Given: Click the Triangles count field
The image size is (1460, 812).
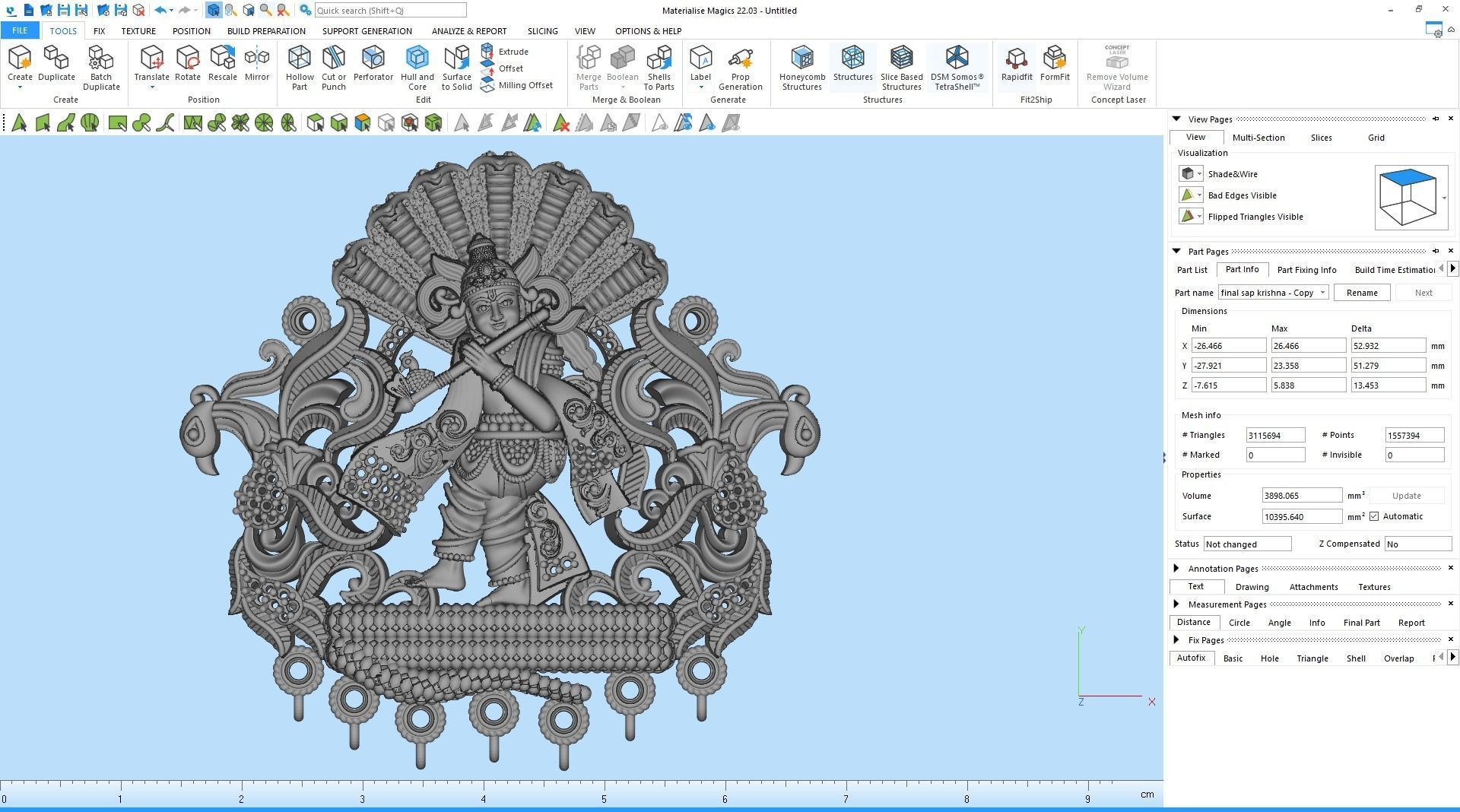Looking at the screenshot, I should tap(1275, 436).
